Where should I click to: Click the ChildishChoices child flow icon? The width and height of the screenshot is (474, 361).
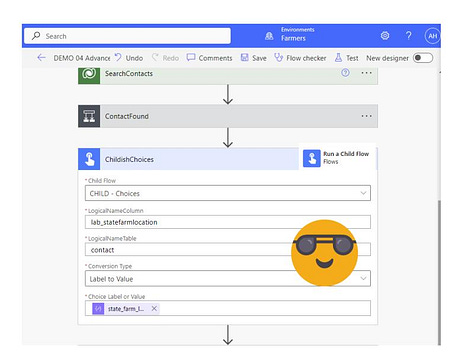tap(89, 159)
